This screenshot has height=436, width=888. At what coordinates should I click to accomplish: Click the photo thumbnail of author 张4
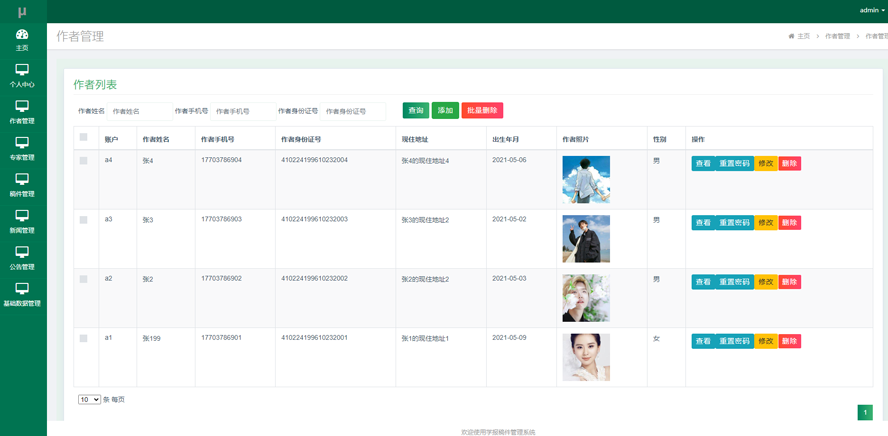coord(586,179)
